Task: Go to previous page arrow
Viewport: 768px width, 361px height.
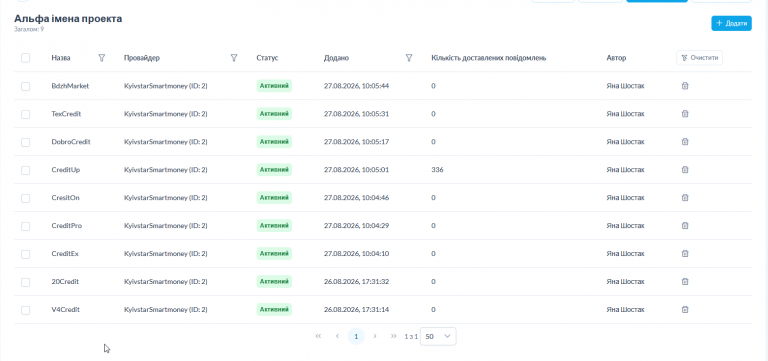Action: pyautogui.click(x=337, y=336)
